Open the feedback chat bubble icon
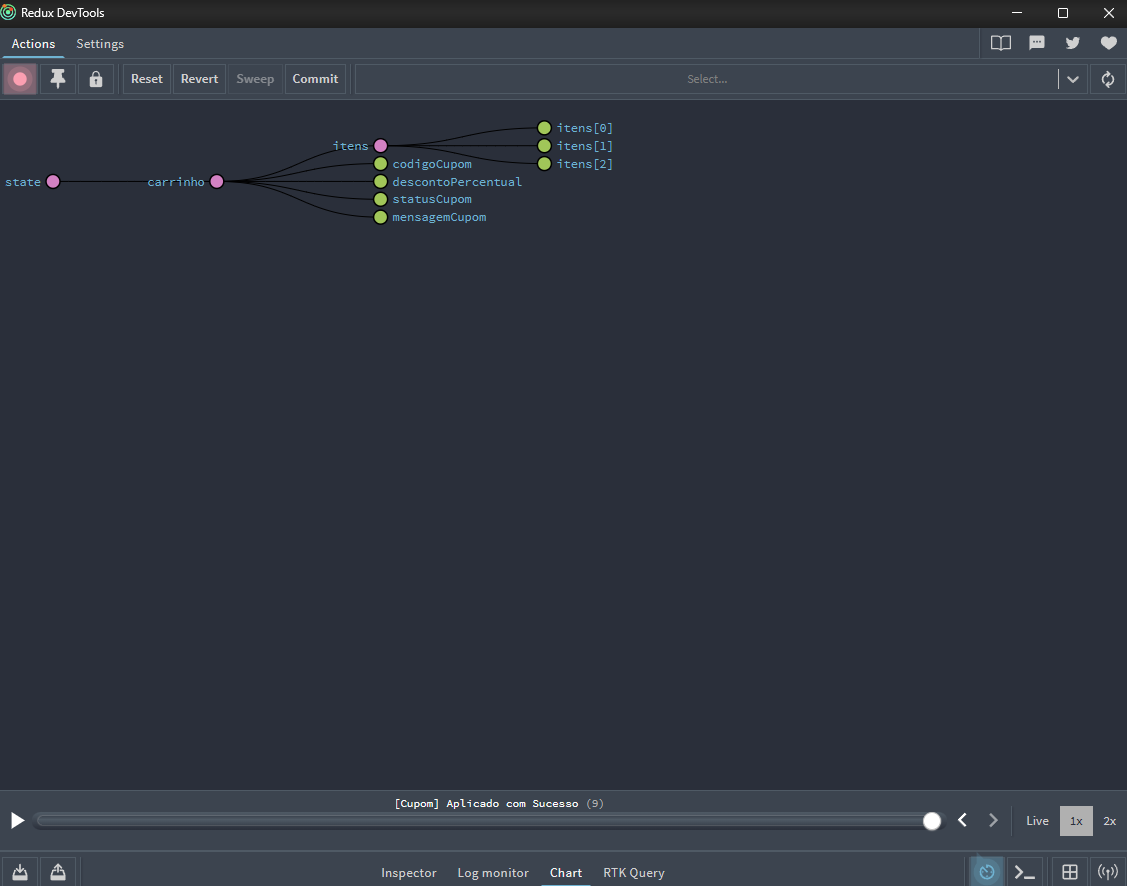Image resolution: width=1127 pixels, height=886 pixels. click(x=1036, y=43)
